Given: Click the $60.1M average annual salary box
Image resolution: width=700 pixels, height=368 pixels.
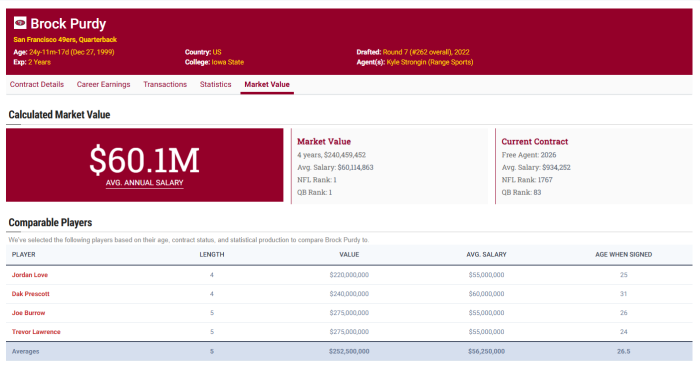Looking at the screenshot, I should coord(145,165).
